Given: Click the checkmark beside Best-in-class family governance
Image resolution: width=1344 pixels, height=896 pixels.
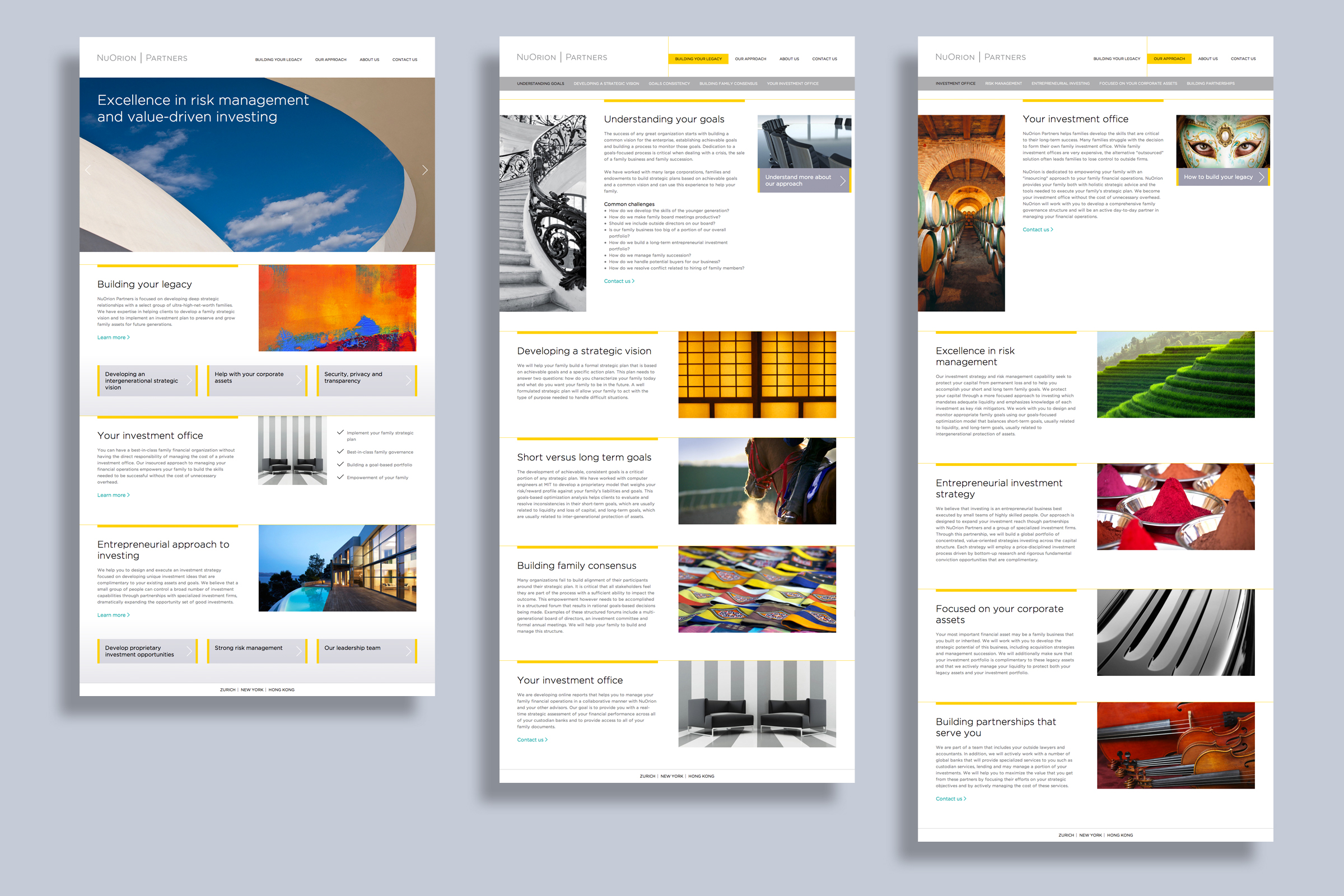Looking at the screenshot, I should point(340,451).
